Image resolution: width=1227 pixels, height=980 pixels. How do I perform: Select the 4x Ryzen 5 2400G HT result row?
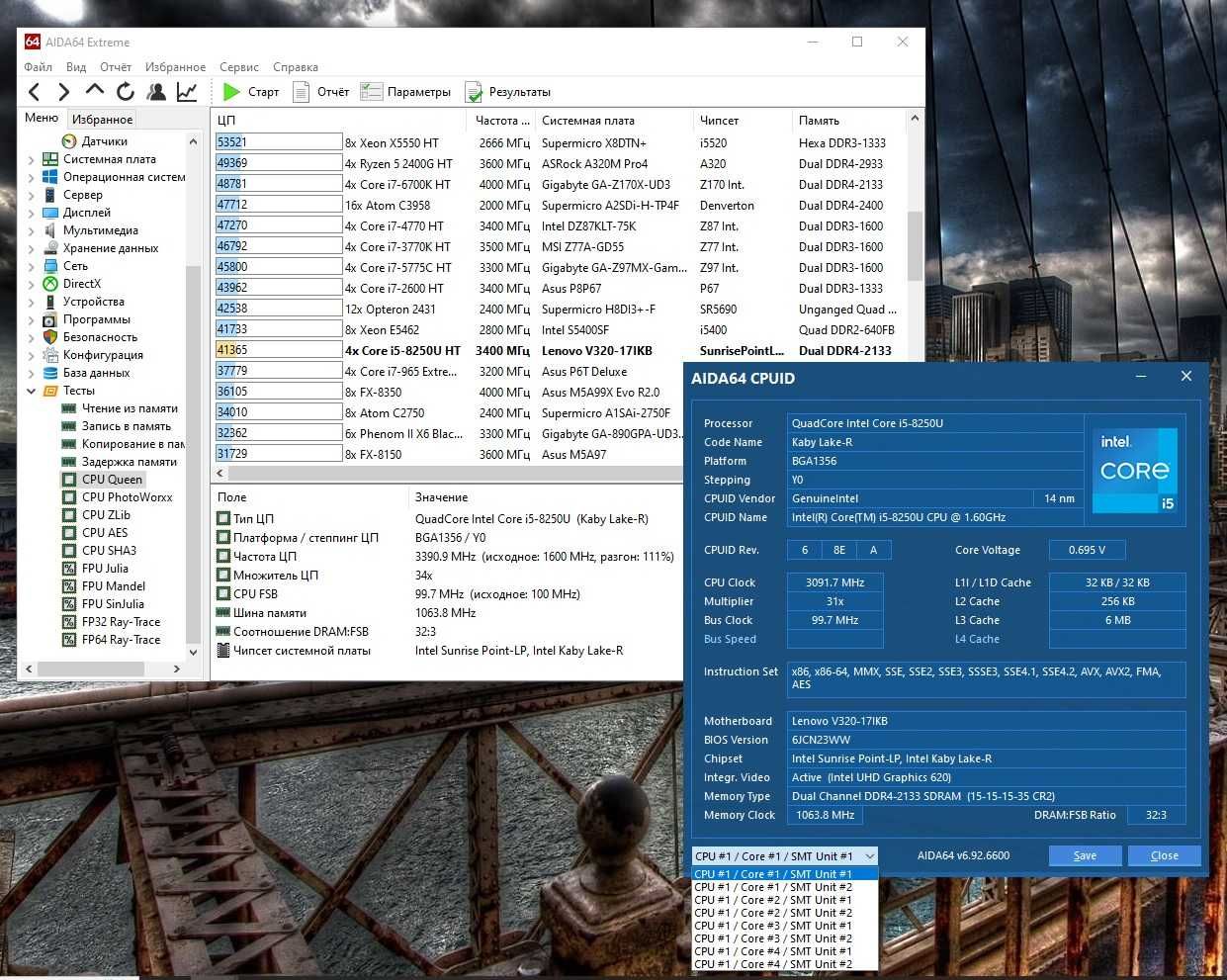coord(559,163)
